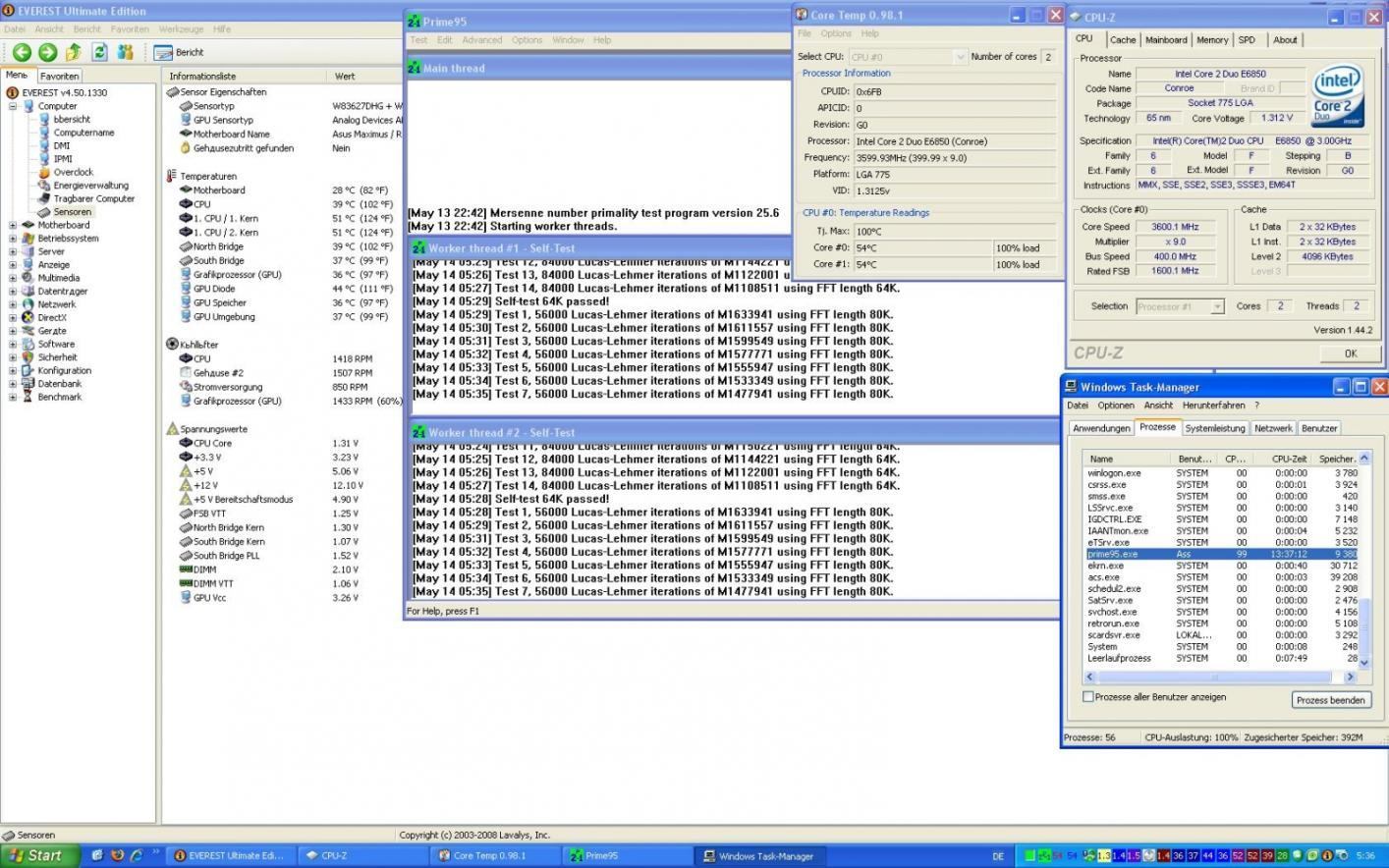Click the green Back arrow in EVEREST toolbar
The image size is (1389, 868).
pos(22,52)
